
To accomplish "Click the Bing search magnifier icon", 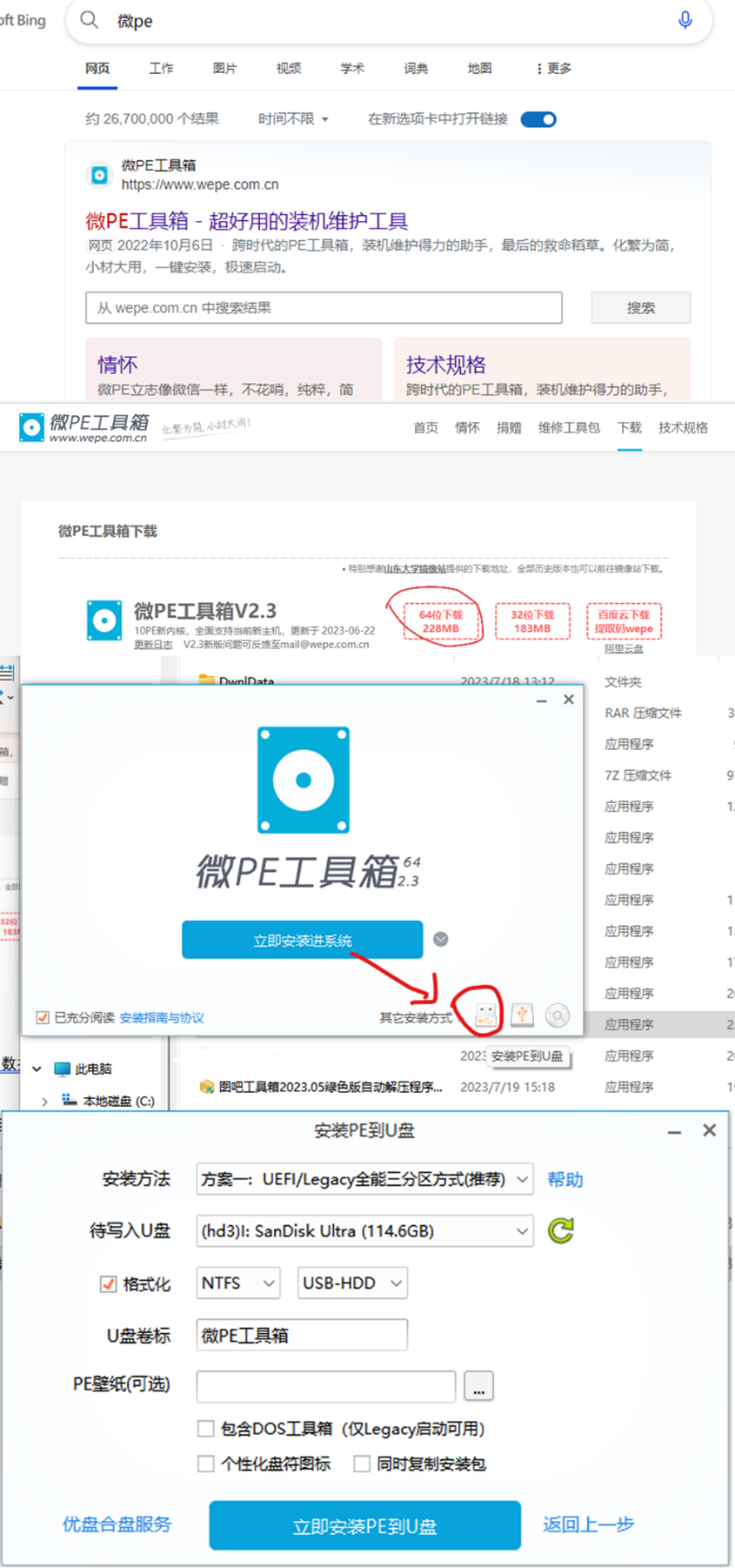I will (x=90, y=20).
